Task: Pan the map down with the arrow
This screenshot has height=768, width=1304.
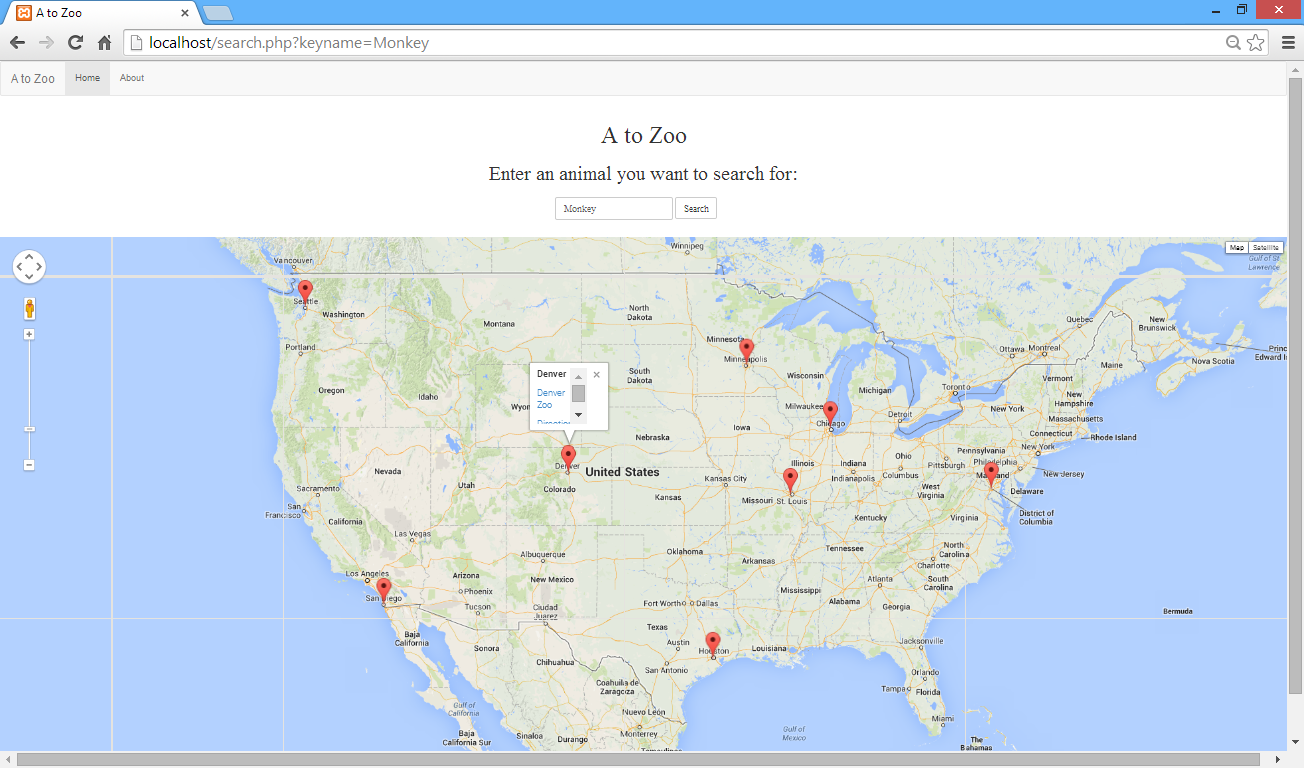Action: [29, 278]
